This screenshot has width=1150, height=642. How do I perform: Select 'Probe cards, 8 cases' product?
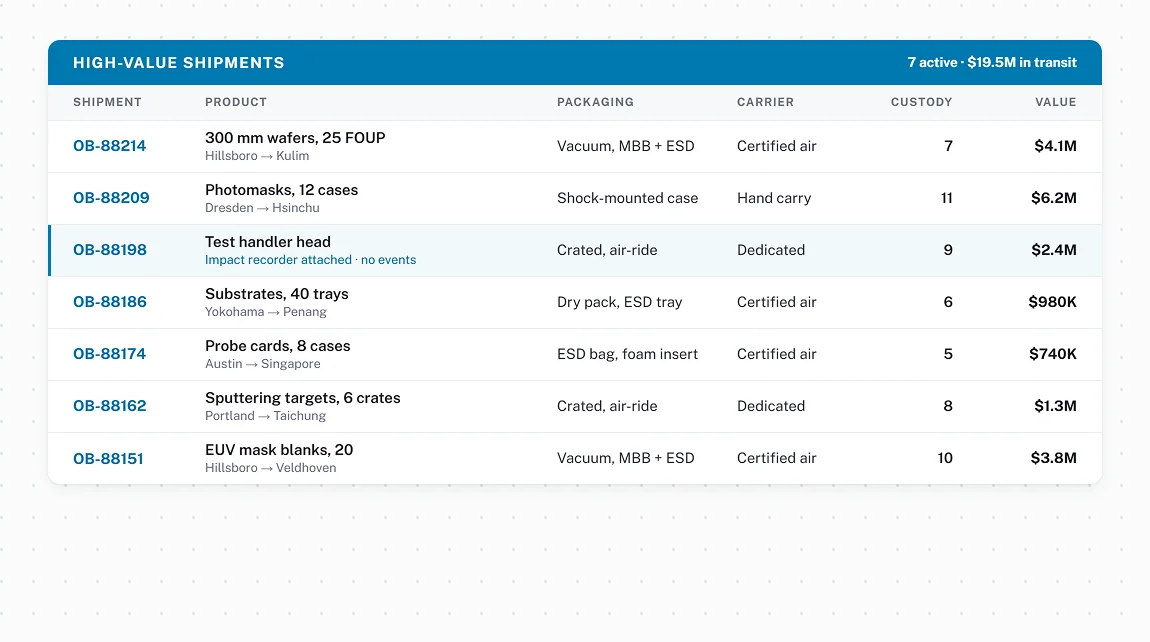tap(277, 346)
